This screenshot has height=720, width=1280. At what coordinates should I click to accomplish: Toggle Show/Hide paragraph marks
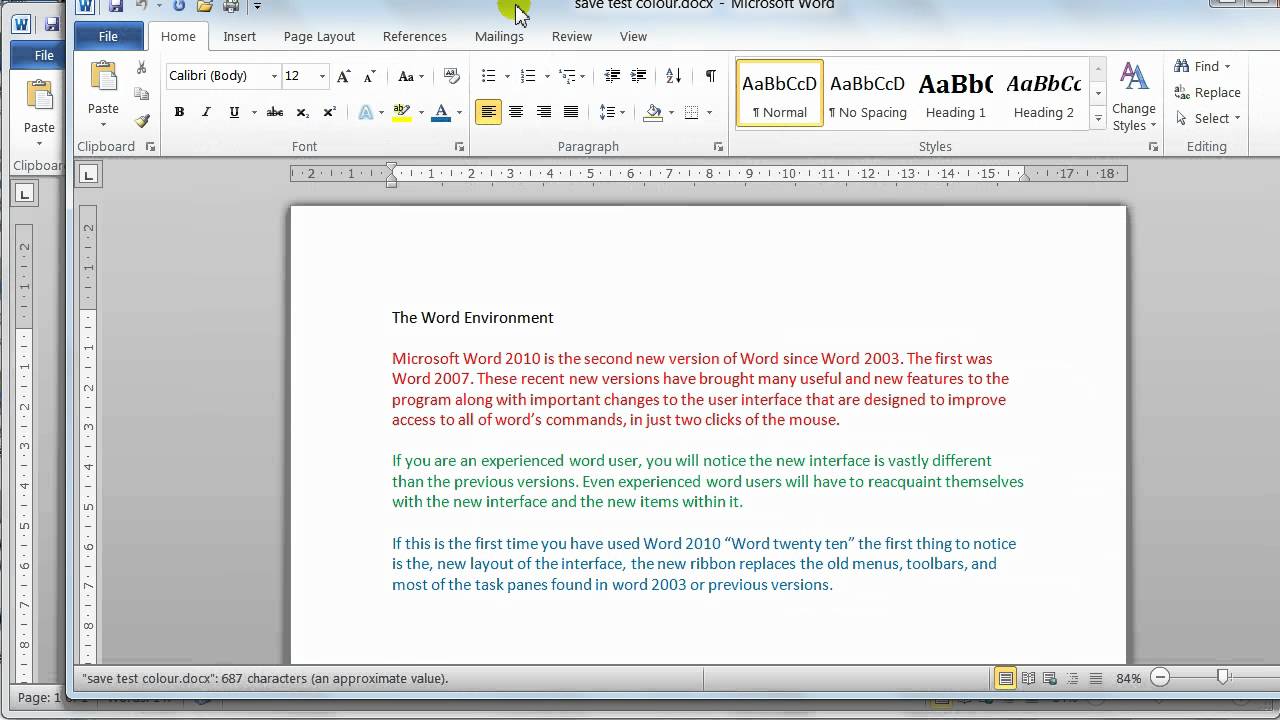click(x=710, y=76)
